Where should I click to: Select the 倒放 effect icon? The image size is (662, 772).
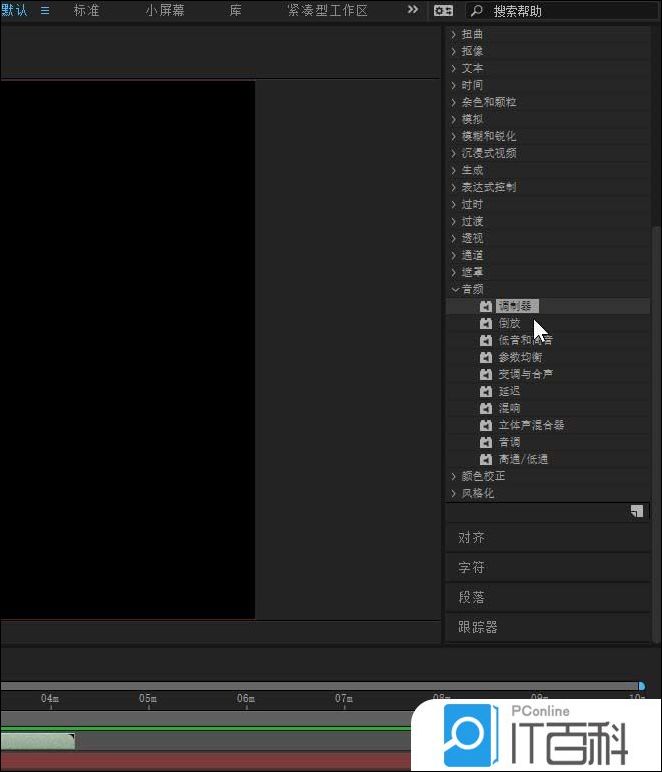pos(486,323)
